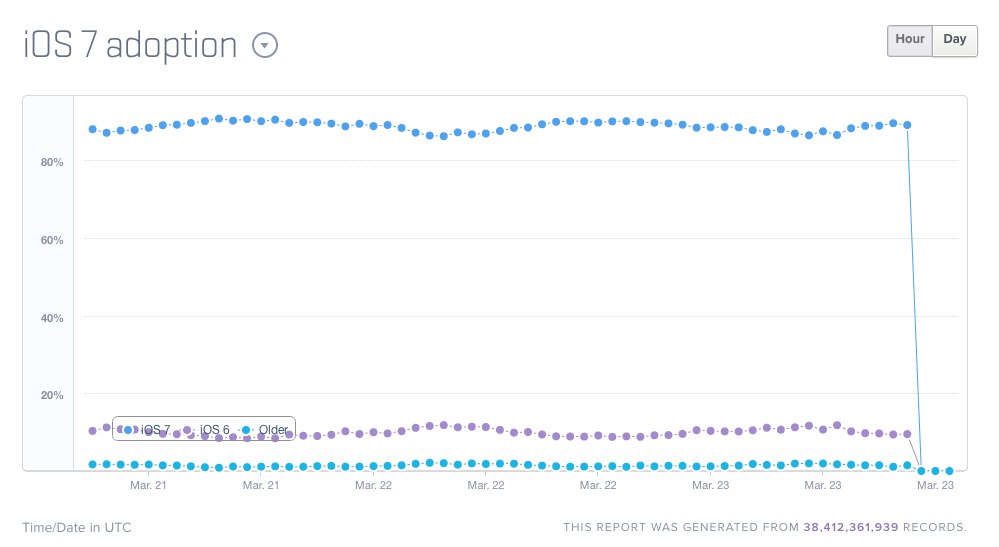Toggle the Older series in legend

(x=272, y=429)
